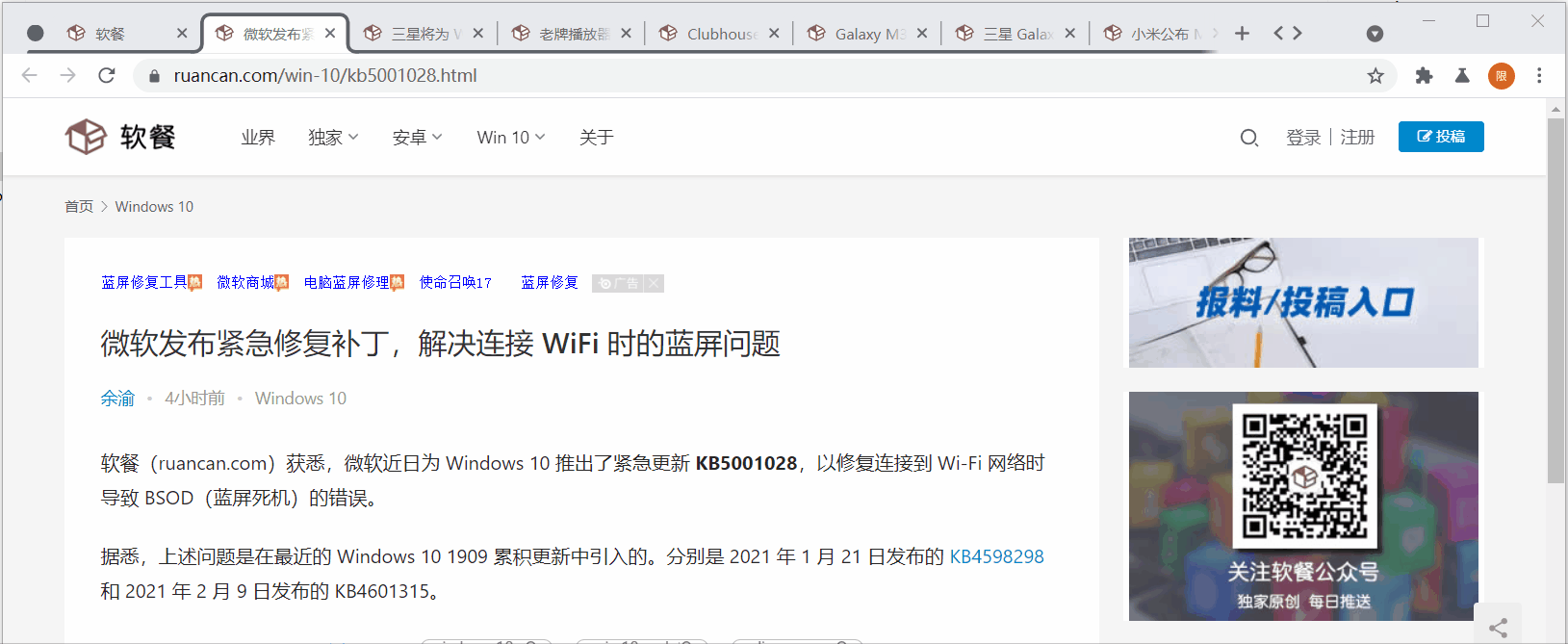Close the Clubhouse tab
The width and height of the screenshot is (1568, 644).
click(774, 34)
